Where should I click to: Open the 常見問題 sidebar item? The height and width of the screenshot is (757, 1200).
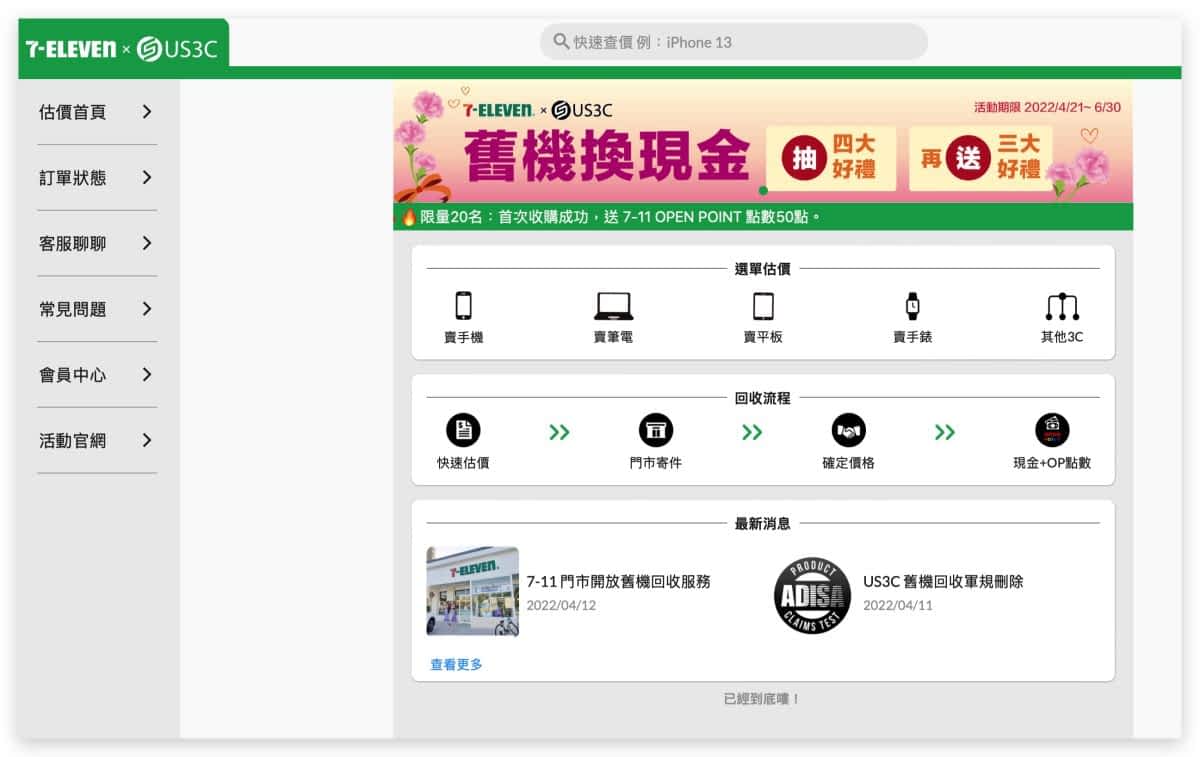tap(97, 309)
